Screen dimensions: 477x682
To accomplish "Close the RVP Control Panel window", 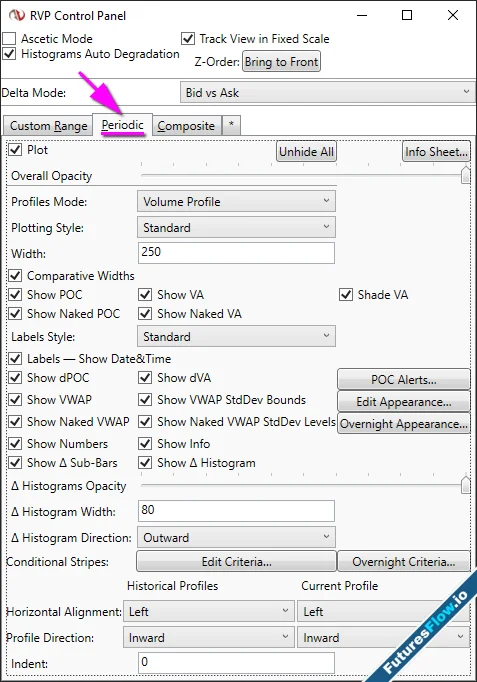I will pos(453,15).
